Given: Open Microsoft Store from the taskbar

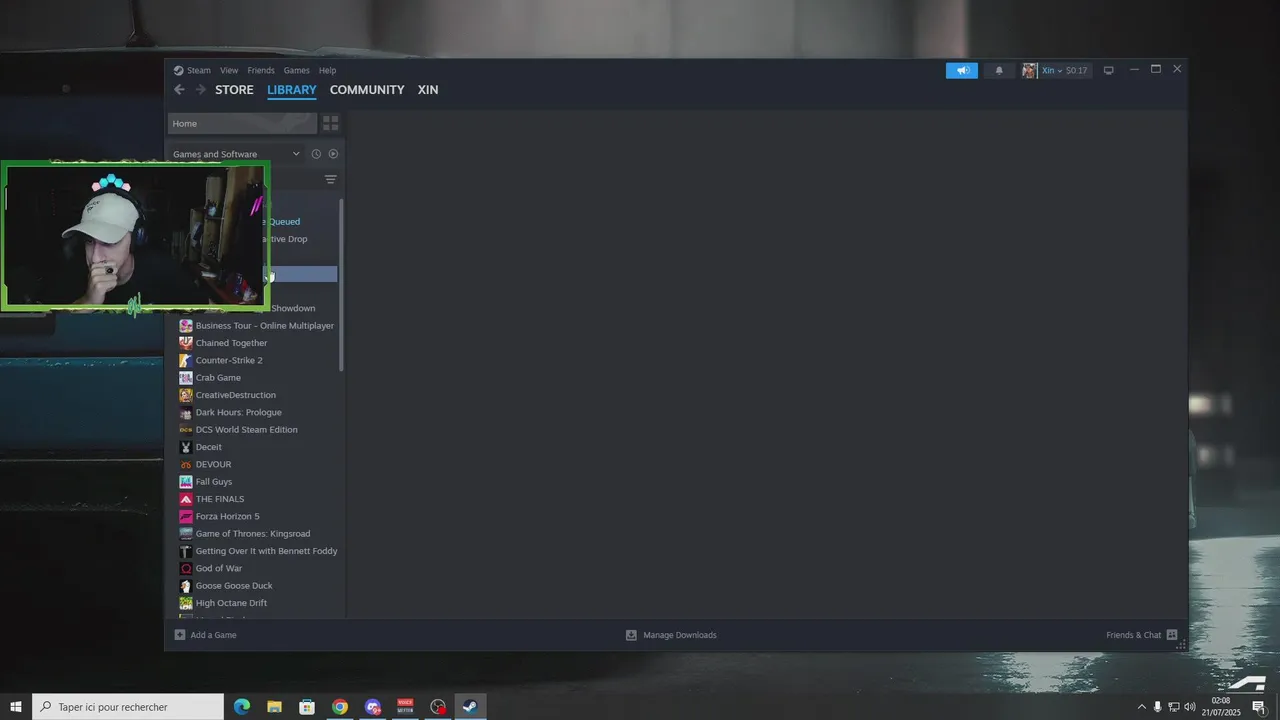Looking at the screenshot, I should coord(307,707).
